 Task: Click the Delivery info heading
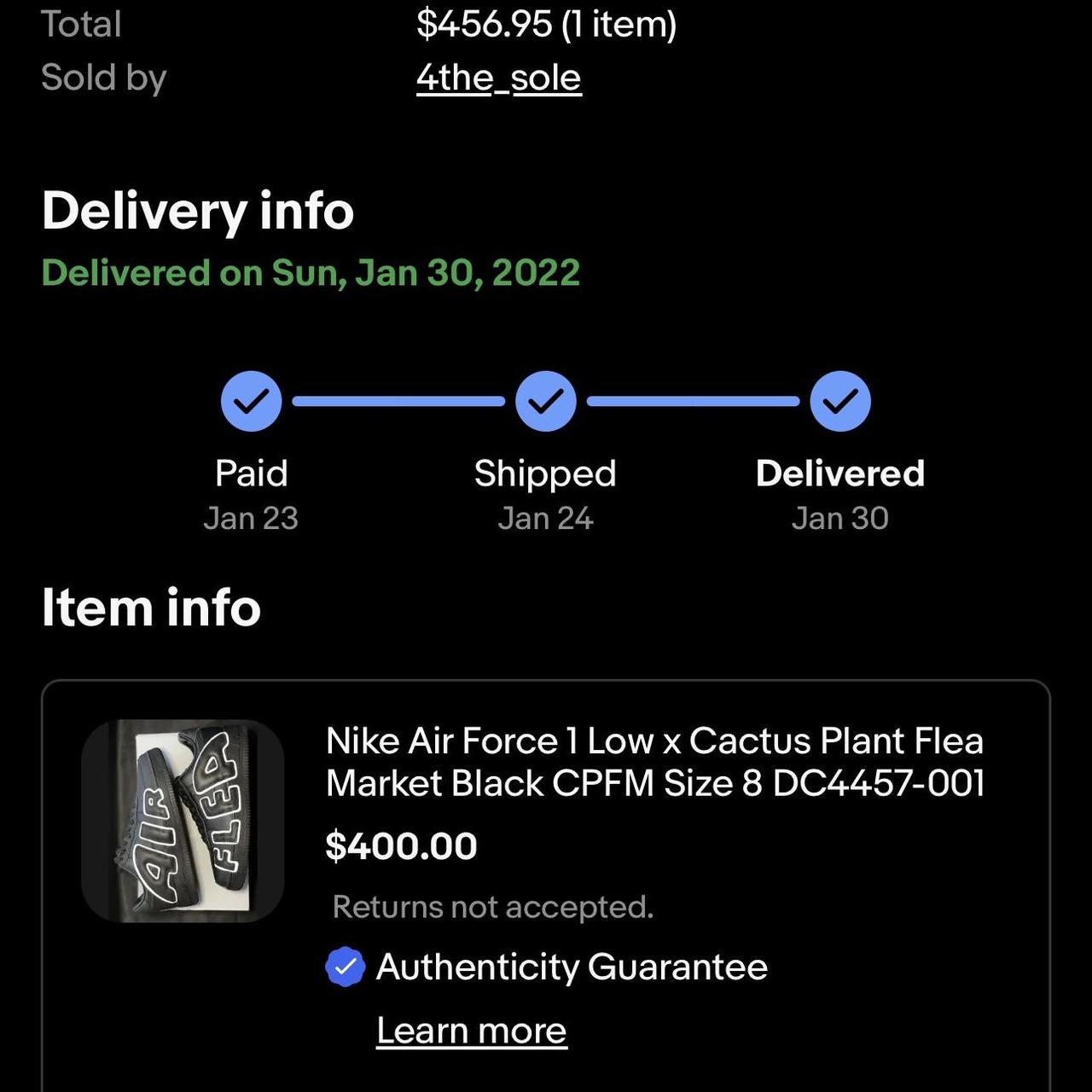(x=197, y=211)
